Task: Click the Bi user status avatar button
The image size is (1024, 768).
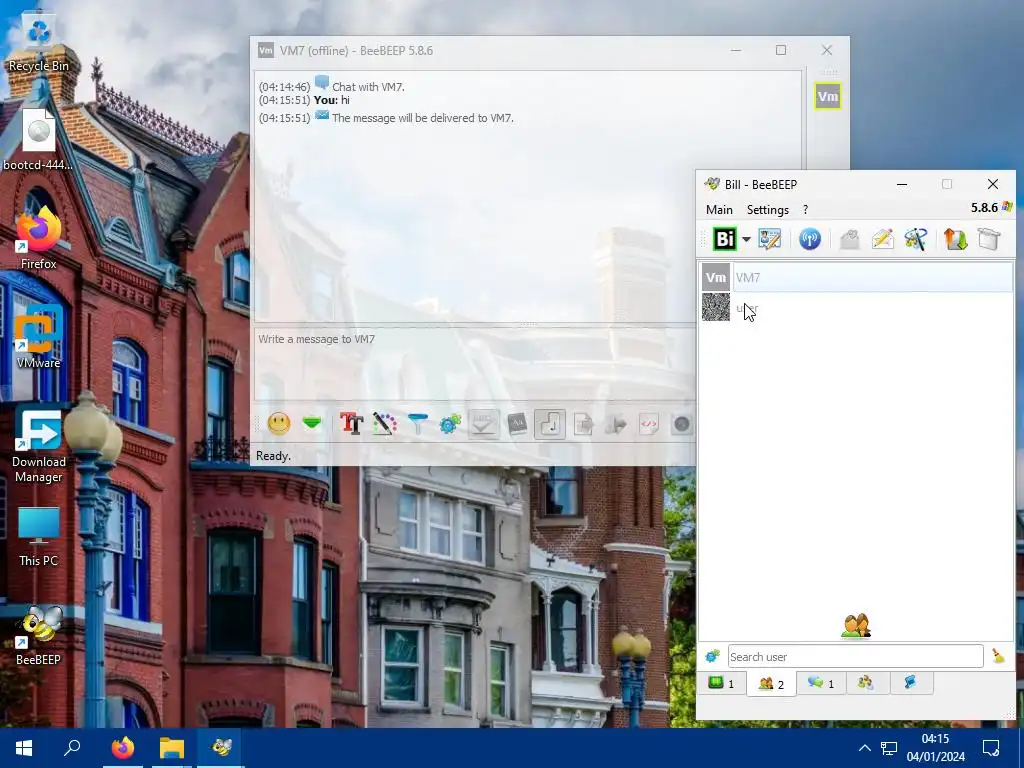Action: [724, 239]
